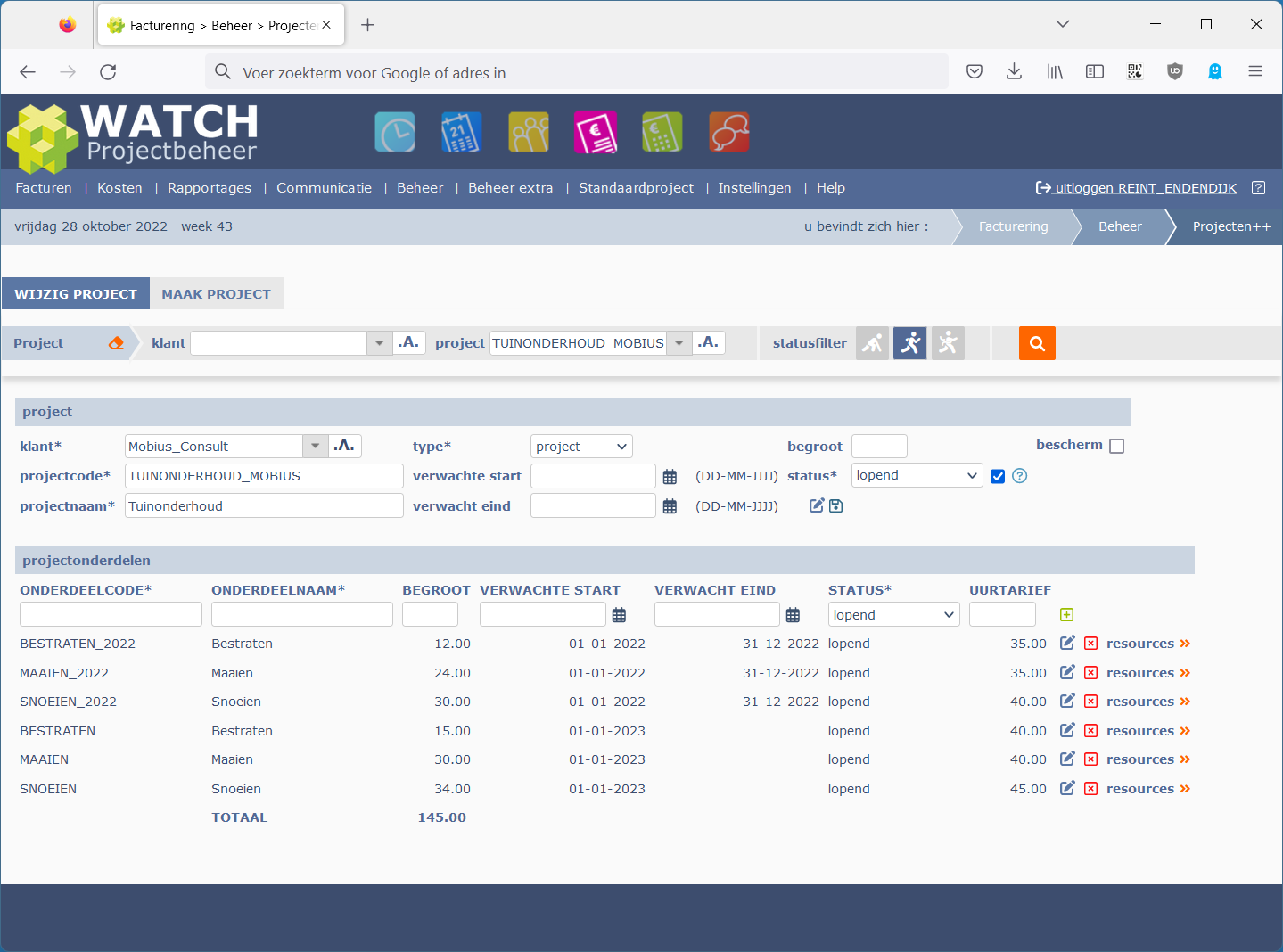
Task: Open the onderdeel STATUS lopend dropdown
Action: [x=893, y=615]
